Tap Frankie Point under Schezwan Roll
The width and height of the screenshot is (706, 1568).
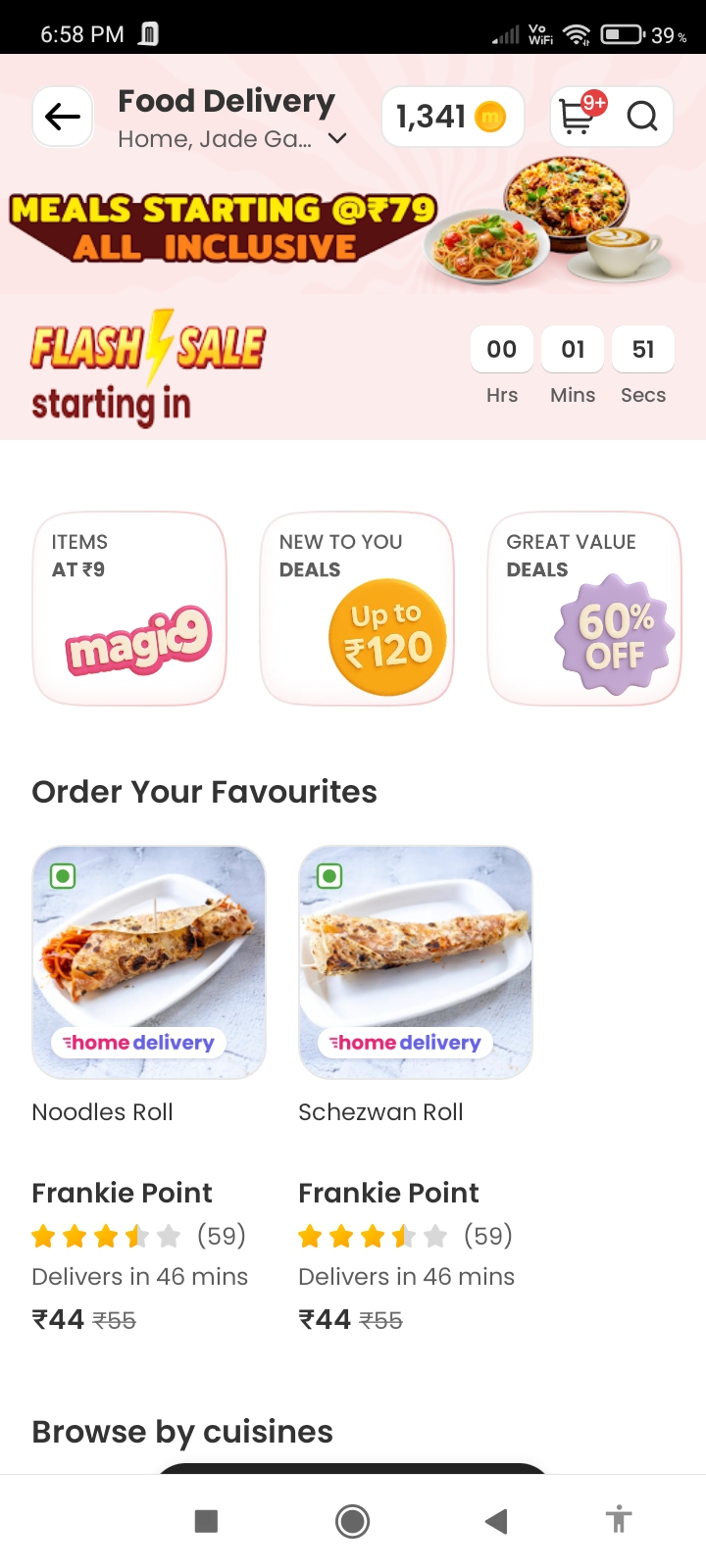[x=388, y=1193]
